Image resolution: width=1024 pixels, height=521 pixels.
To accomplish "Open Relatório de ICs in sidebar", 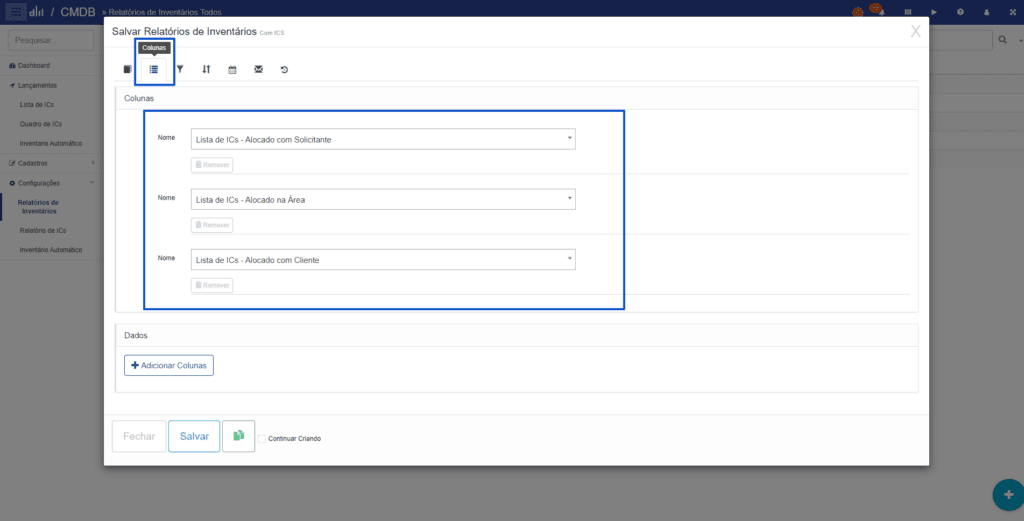I will (x=42, y=230).
